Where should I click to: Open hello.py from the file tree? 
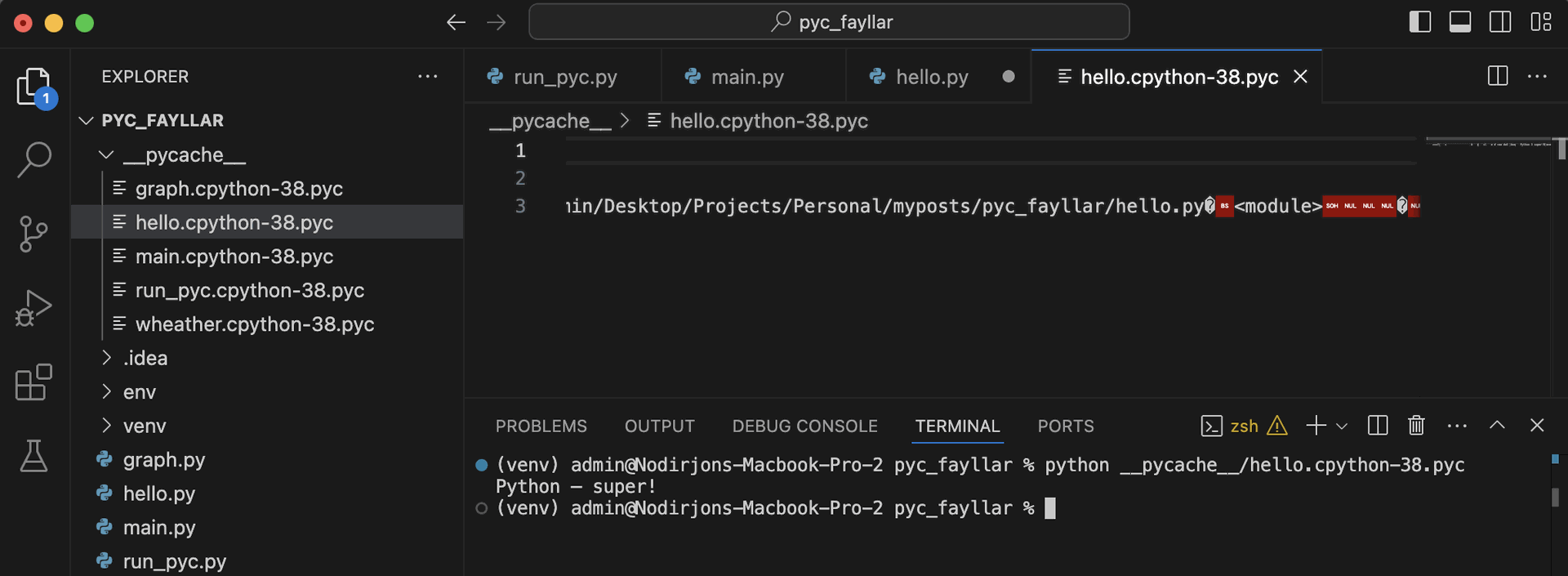(x=267, y=493)
